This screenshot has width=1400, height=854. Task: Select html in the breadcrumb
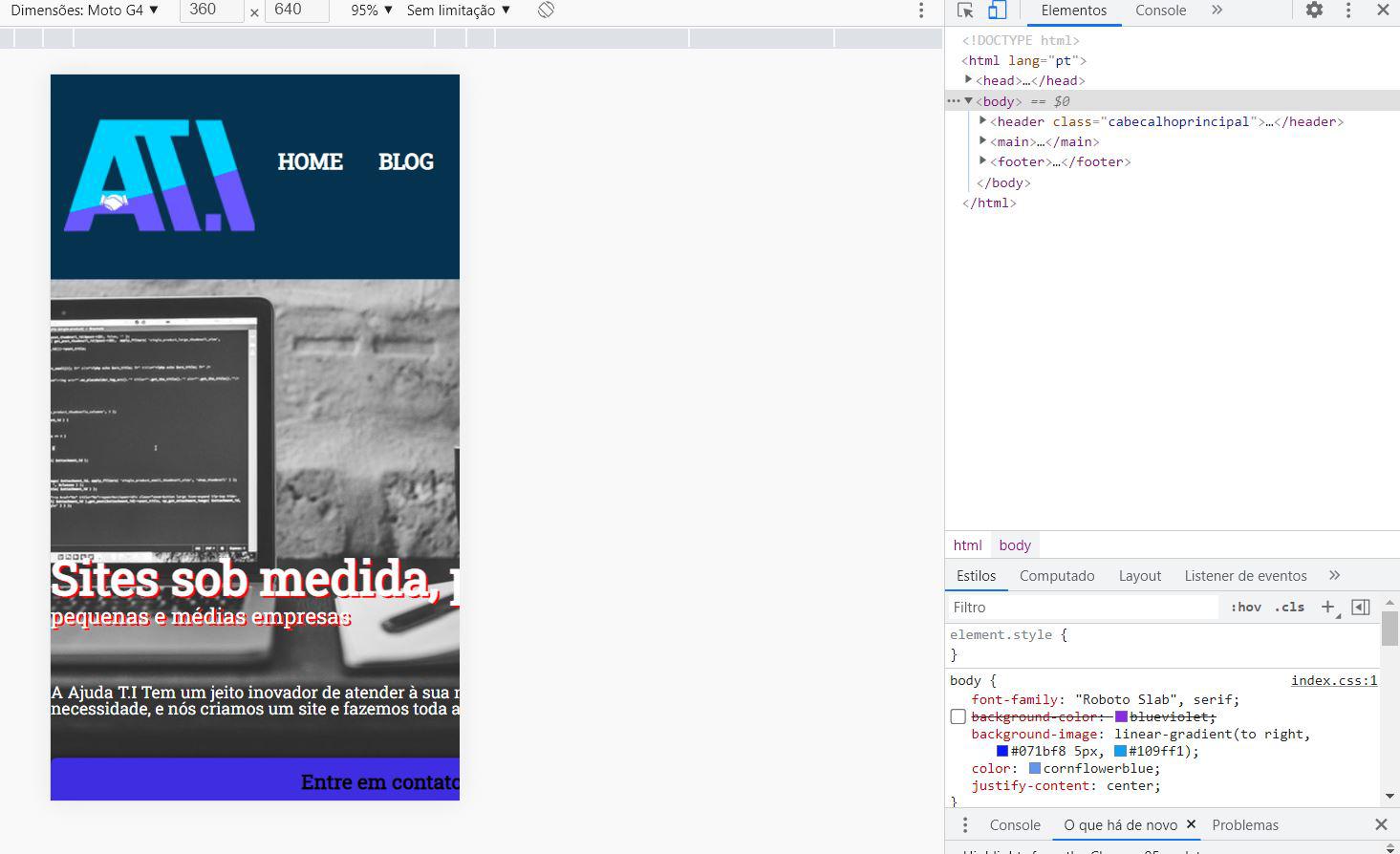(x=967, y=544)
